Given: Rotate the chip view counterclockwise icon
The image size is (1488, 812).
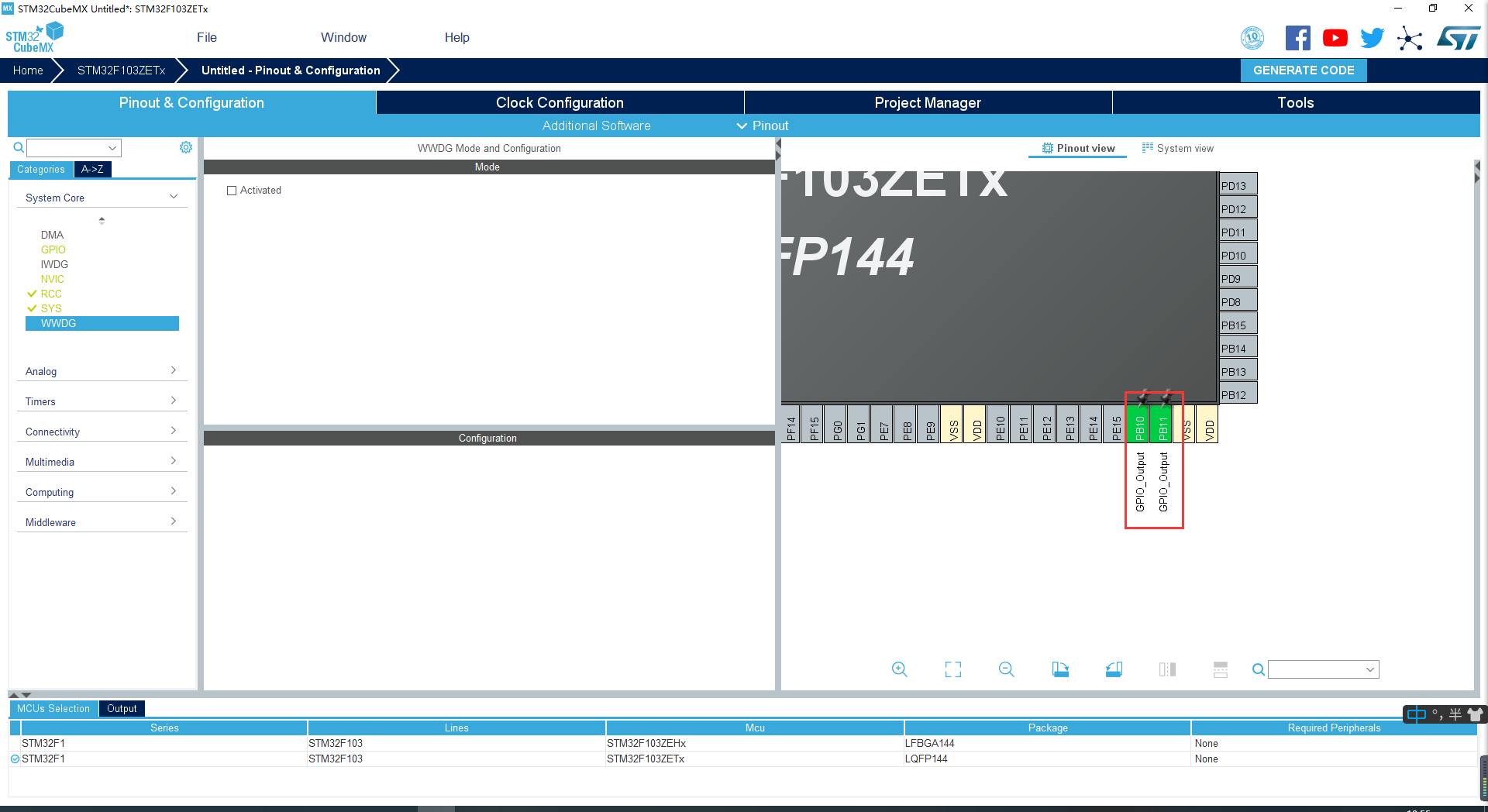Looking at the screenshot, I should pos(1114,669).
